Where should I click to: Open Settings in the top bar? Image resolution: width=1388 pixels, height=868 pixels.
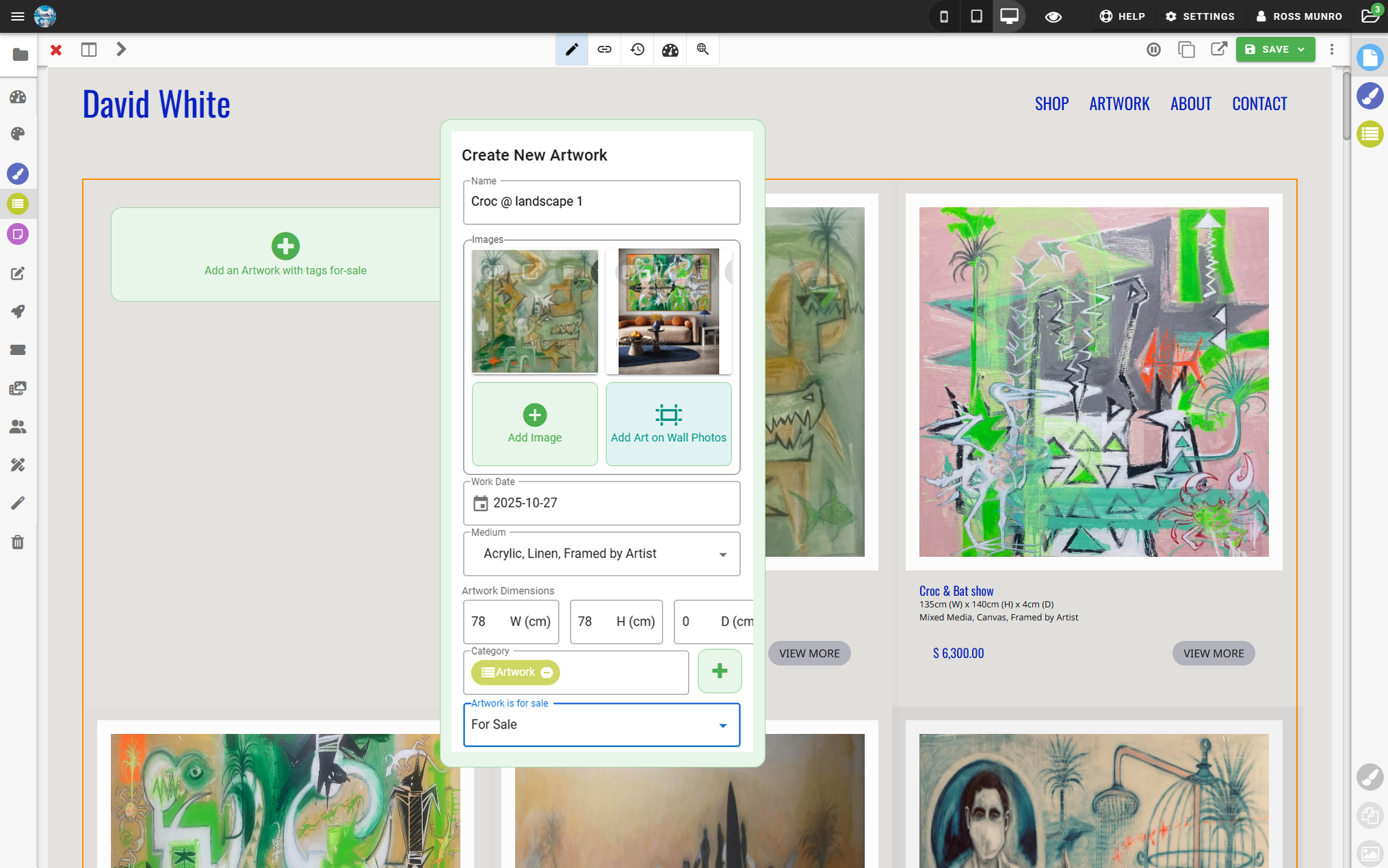click(x=1200, y=16)
